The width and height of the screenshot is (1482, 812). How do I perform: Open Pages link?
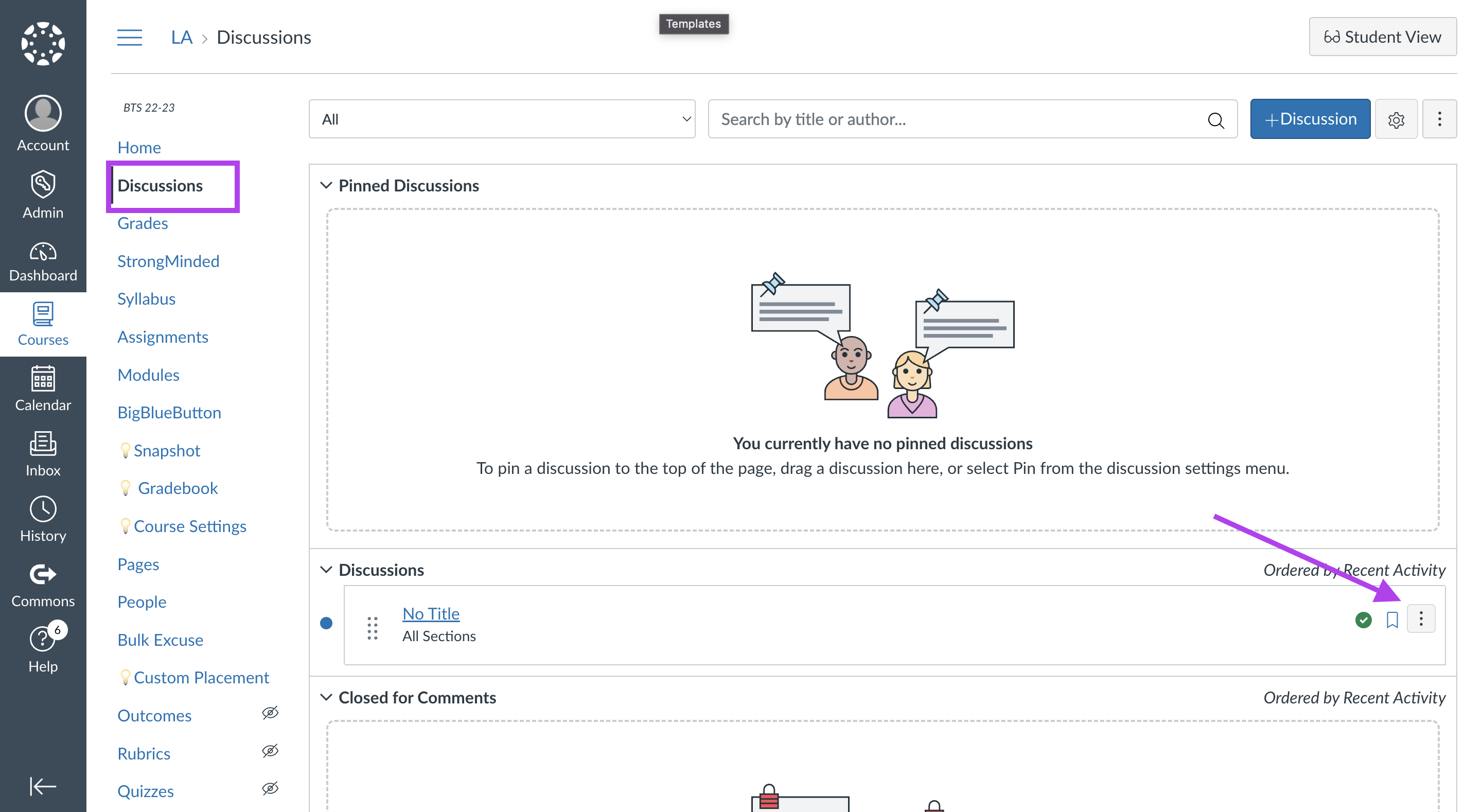coord(138,564)
